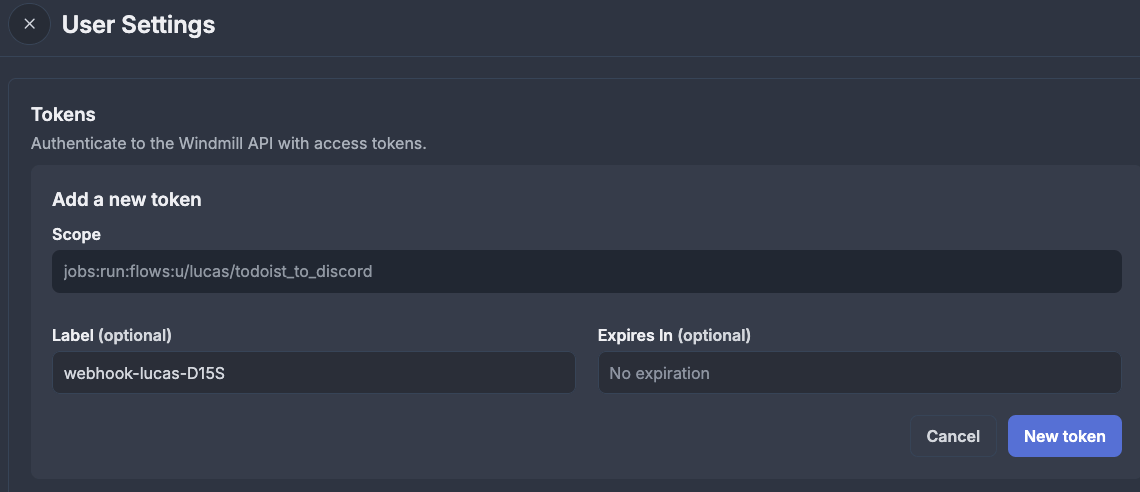Click the Tokens section heading

coord(63,115)
